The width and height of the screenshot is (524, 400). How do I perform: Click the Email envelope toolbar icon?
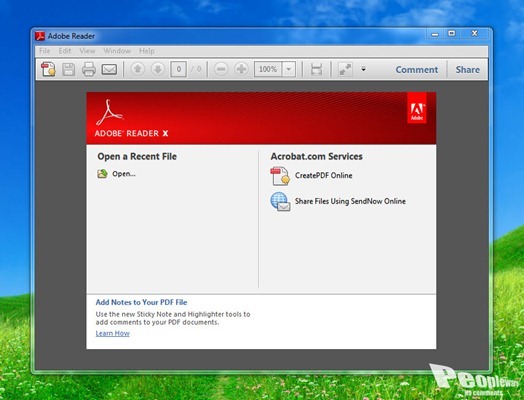point(109,69)
